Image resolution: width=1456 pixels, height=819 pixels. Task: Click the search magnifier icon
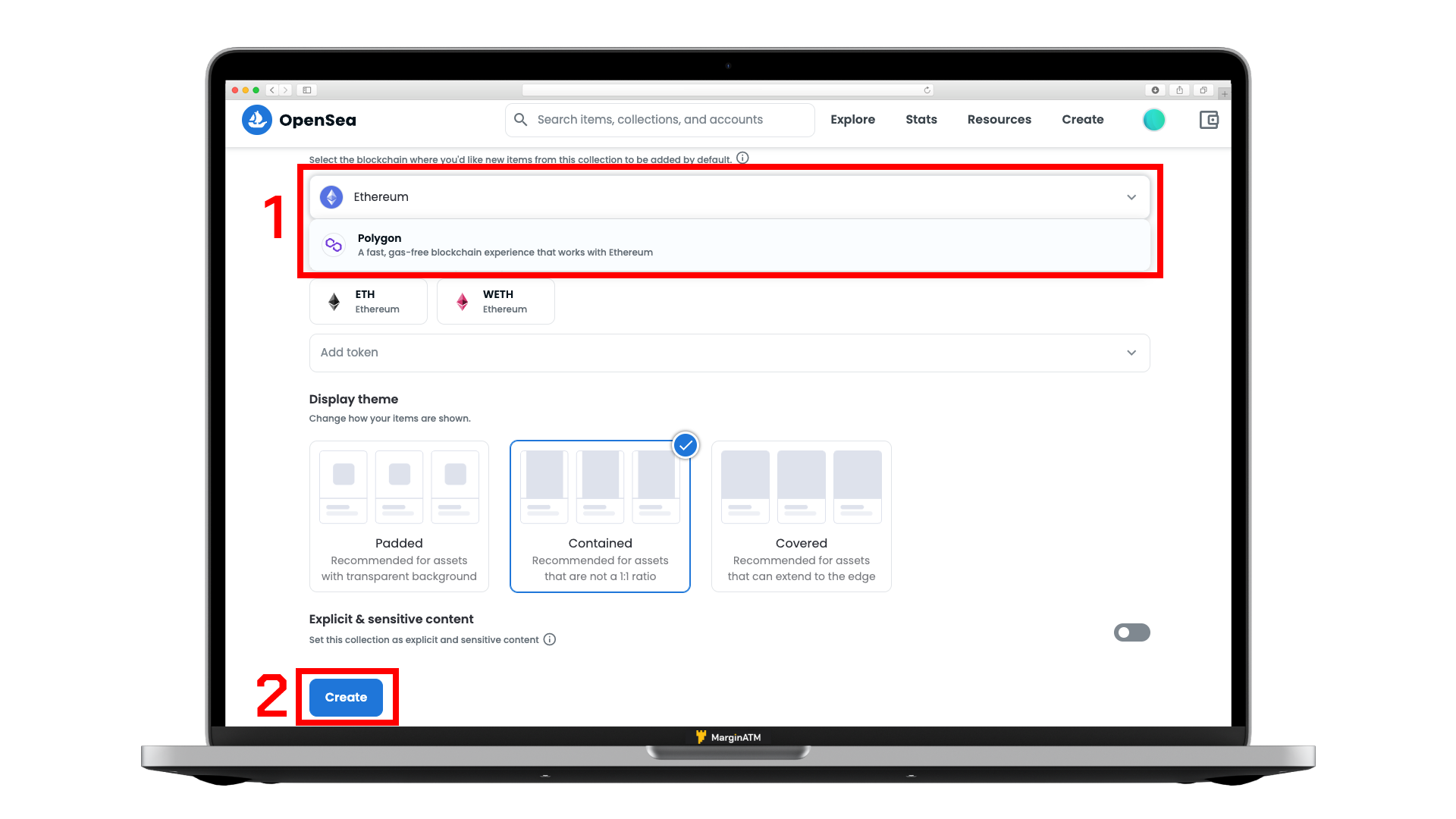[x=520, y=120]
